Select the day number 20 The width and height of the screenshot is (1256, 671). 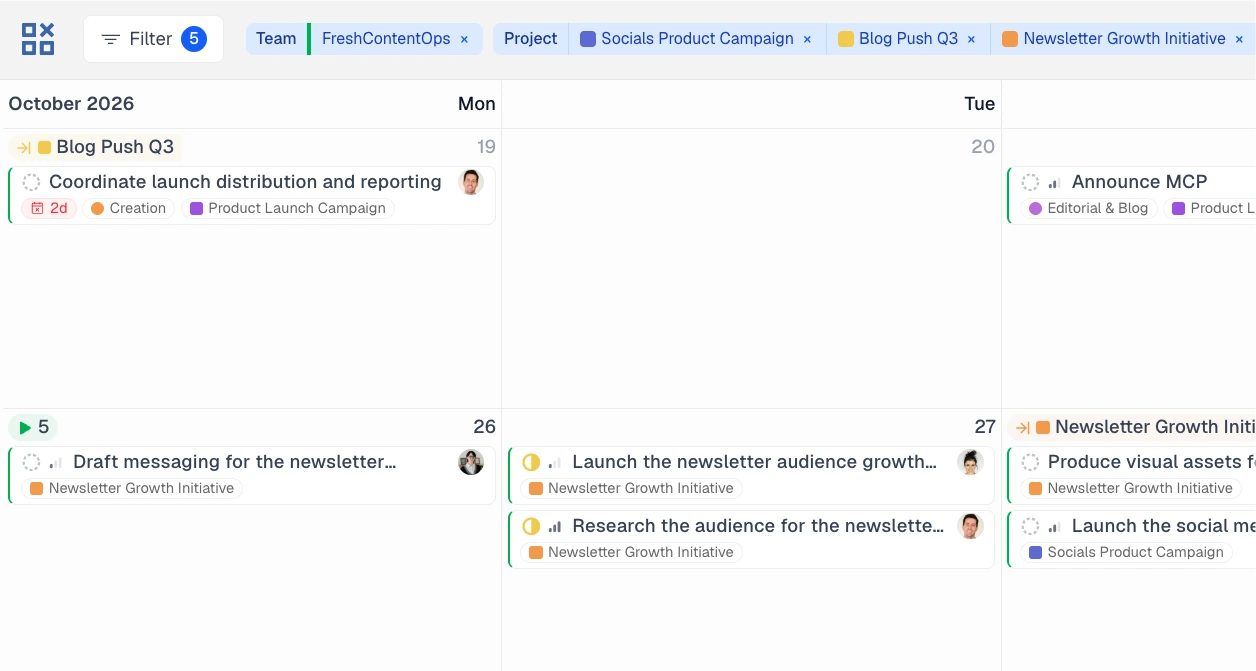pos(983,147)
